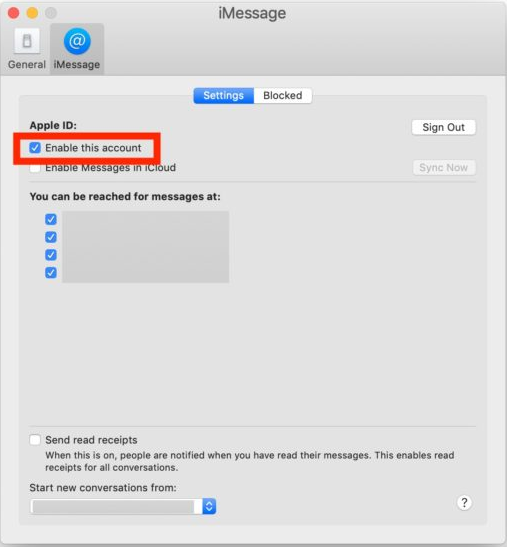Select the Settings segment tab
The width and height of the screenshot is (507, 547).
[224, 96]
